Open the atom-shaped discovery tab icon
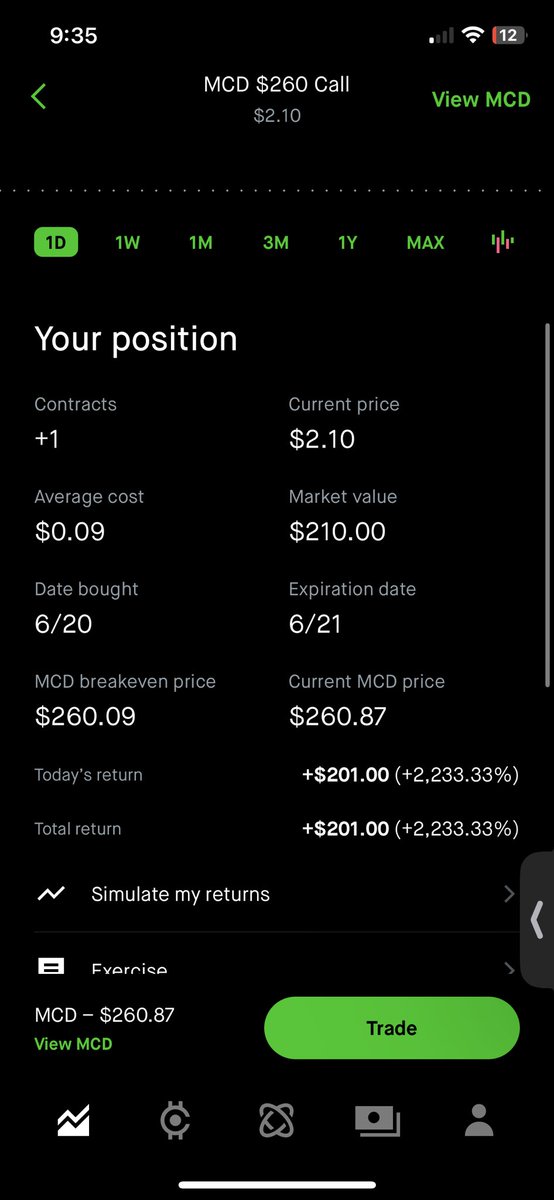Image resolution: width=554 pixels, height=1200 pixels. tap(276, 1121)
